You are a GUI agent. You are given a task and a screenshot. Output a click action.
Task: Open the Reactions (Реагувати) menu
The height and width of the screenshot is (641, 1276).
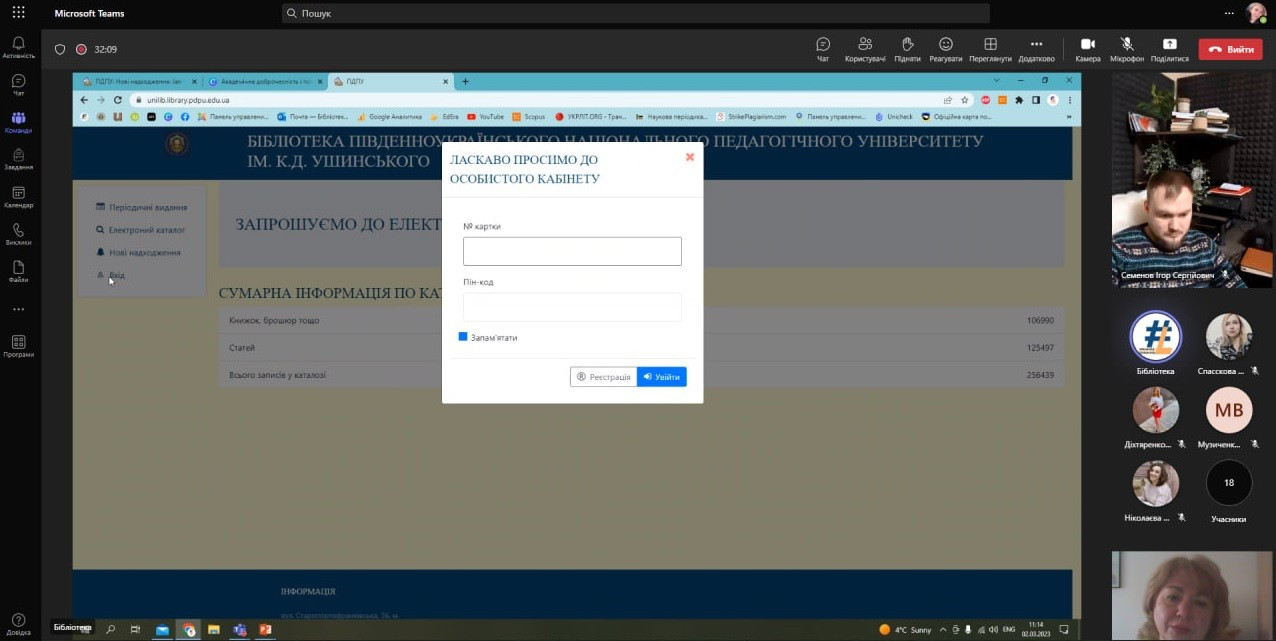(x=945, y=49)
